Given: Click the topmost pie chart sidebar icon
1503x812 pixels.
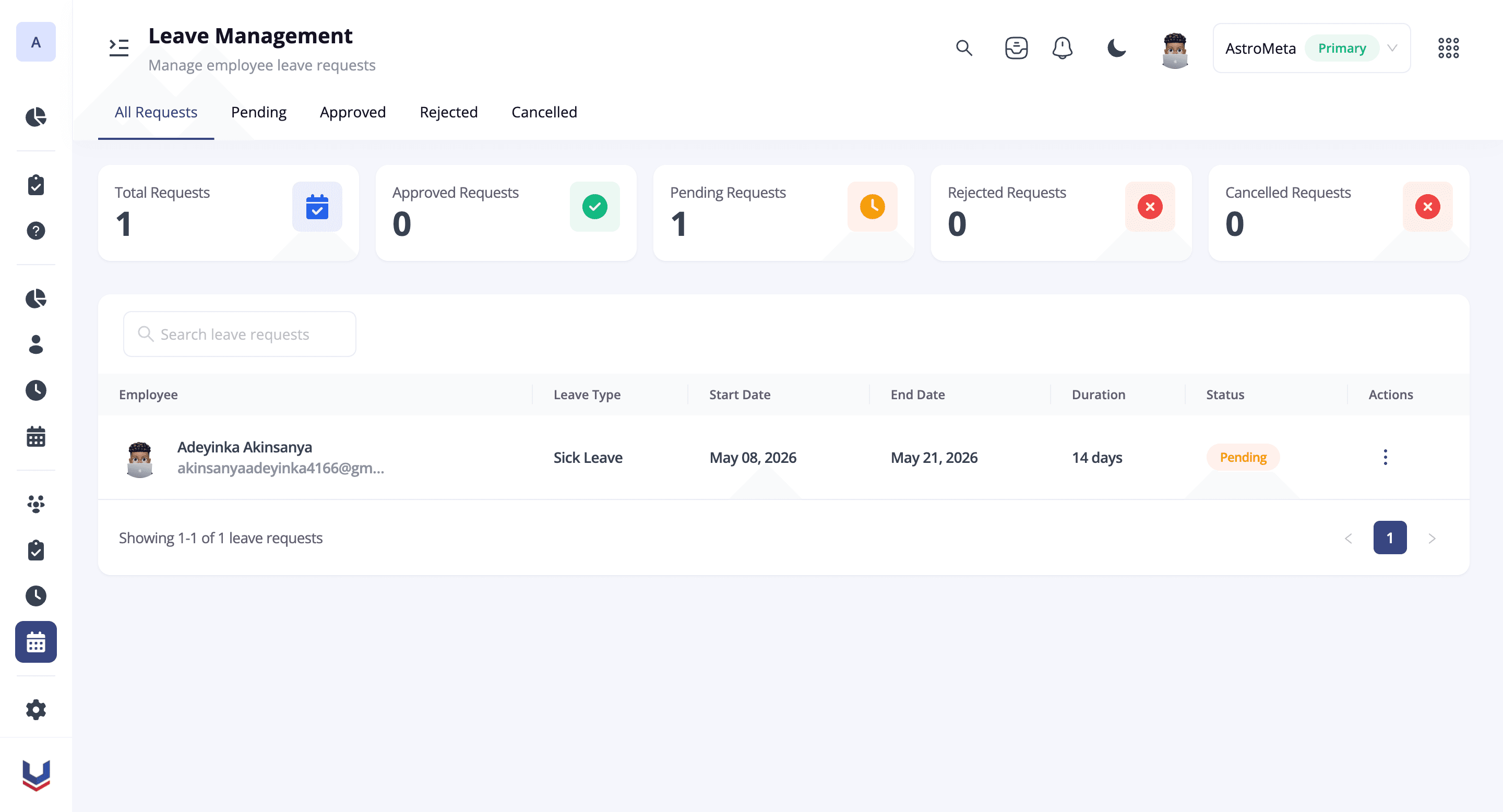Looking at the screenshot, I should tap(35, 117).
